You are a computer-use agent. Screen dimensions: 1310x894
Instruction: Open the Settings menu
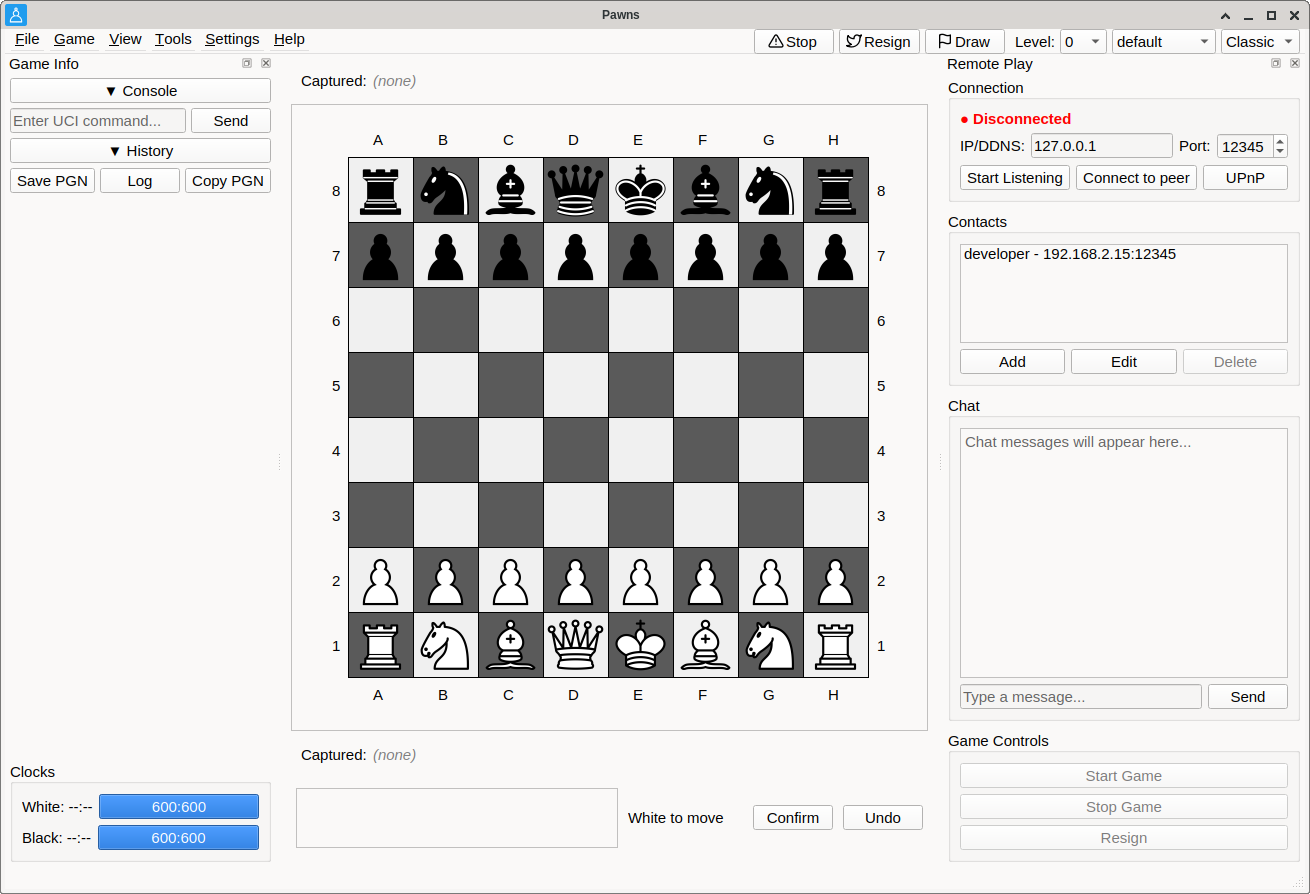(232, 39)
